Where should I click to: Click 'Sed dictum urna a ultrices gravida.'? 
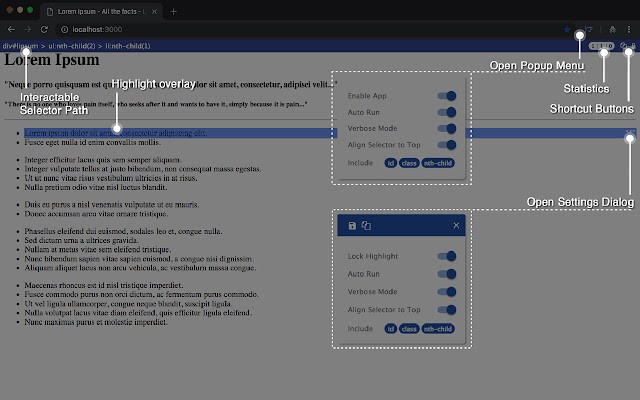[x=82, y=240]
